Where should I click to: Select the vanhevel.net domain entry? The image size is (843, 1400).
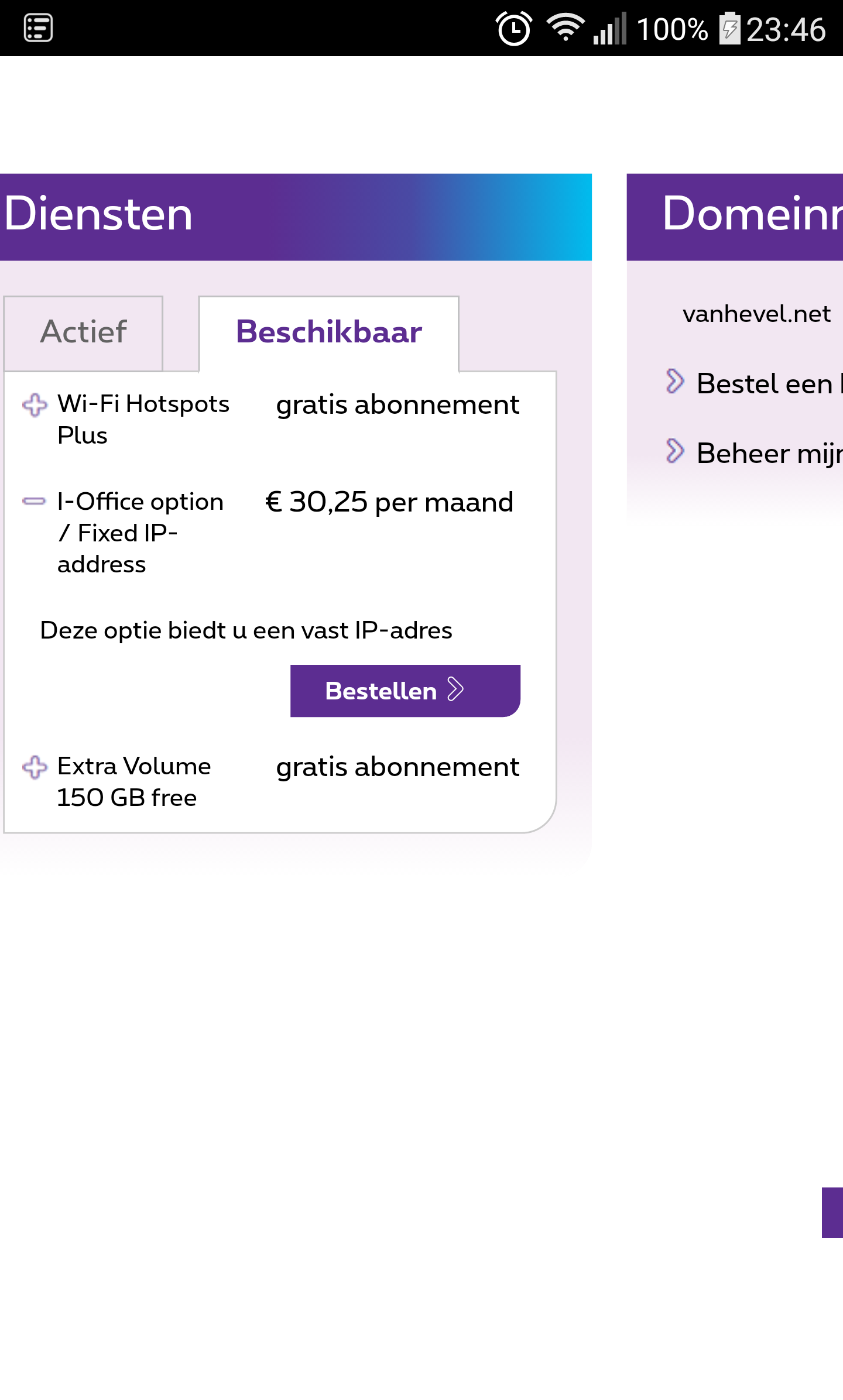pos(756,314)
